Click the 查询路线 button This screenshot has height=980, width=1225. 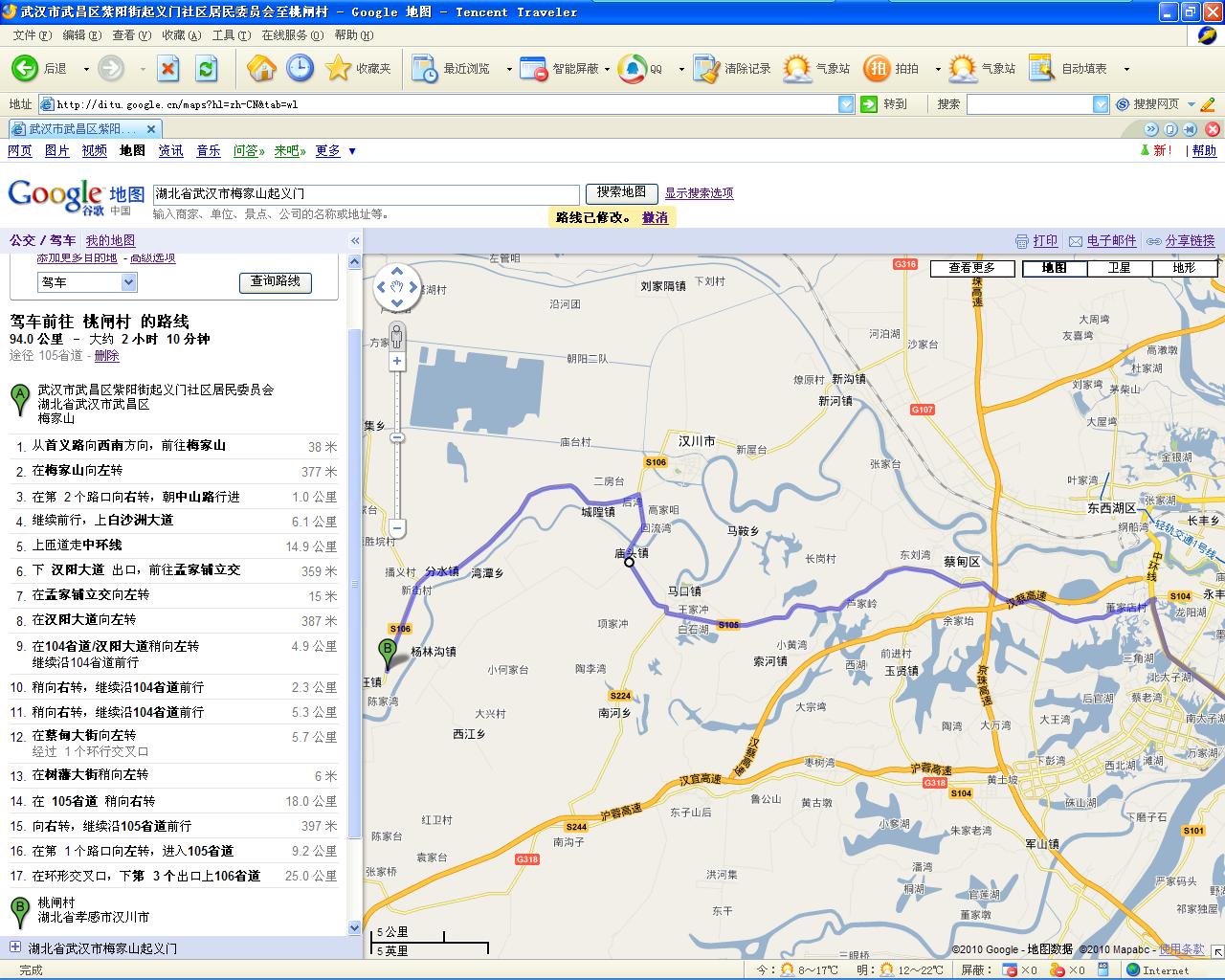coord(276,281)
